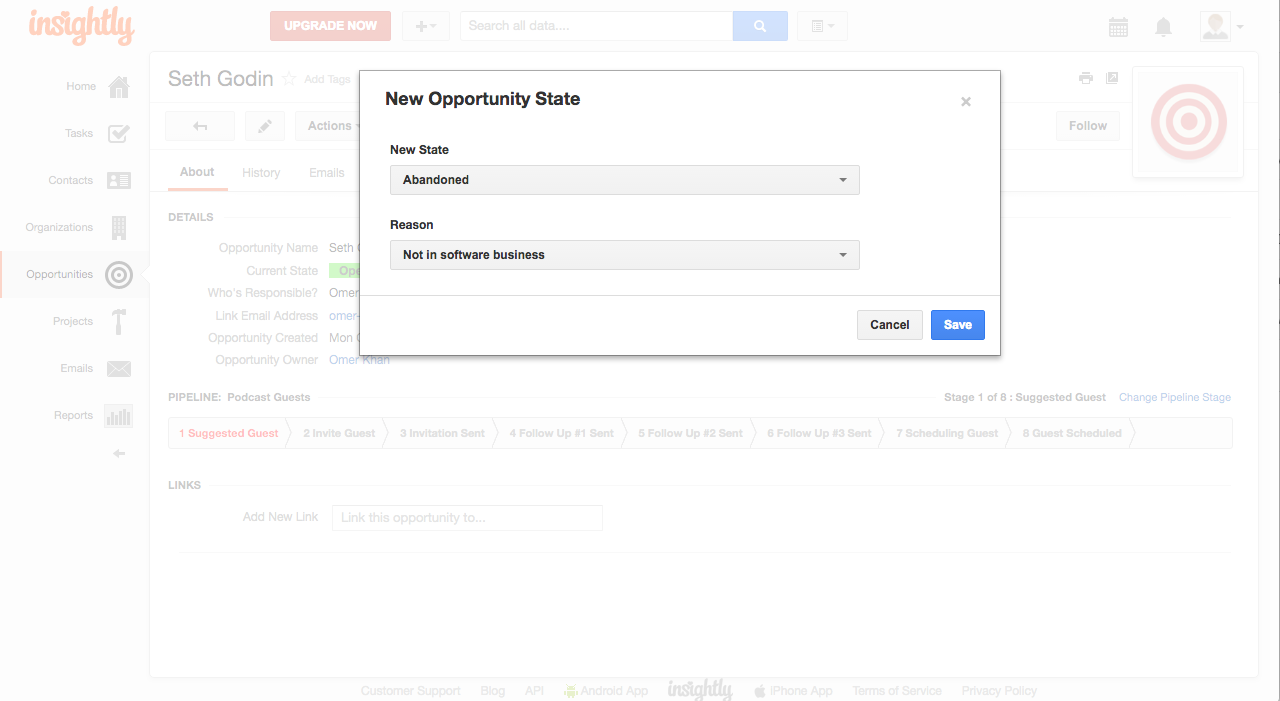The image size is (1280, 701).
Task: Close the New Opportunity State dialog
Action: [966, 102]
